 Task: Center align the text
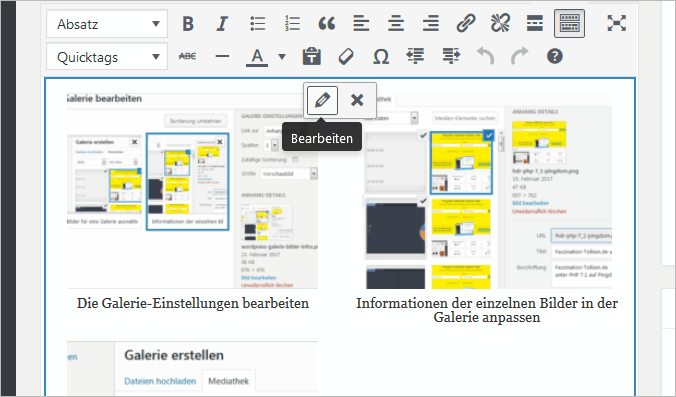396,24
